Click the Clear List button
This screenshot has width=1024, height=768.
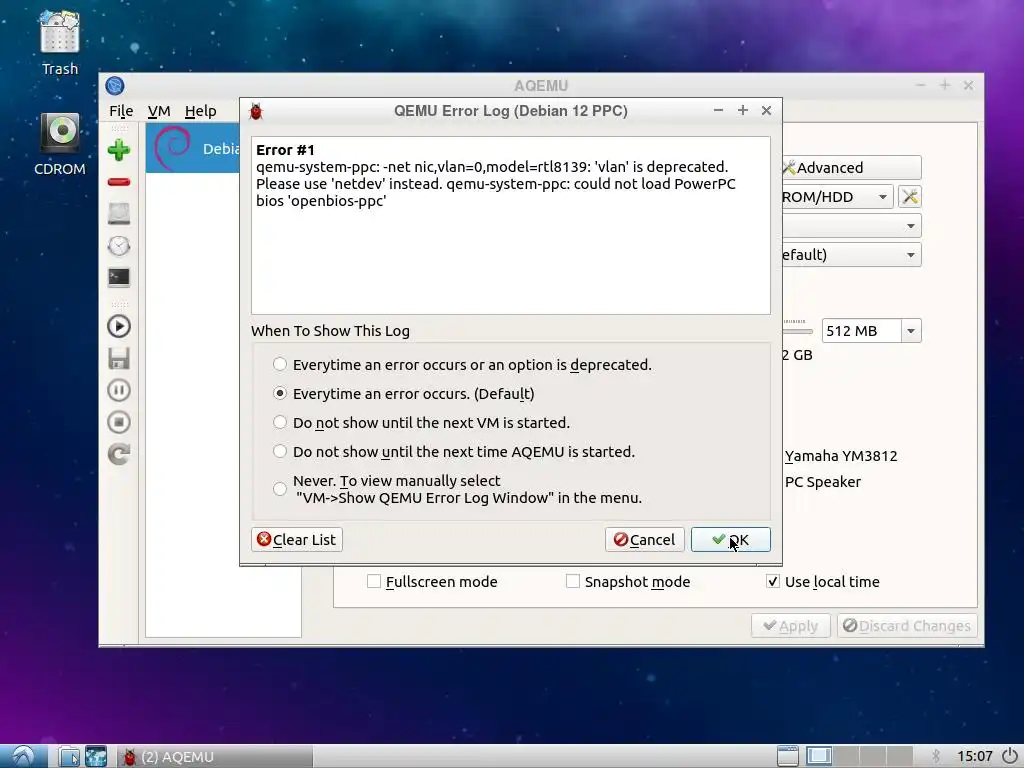click(297, 539)
